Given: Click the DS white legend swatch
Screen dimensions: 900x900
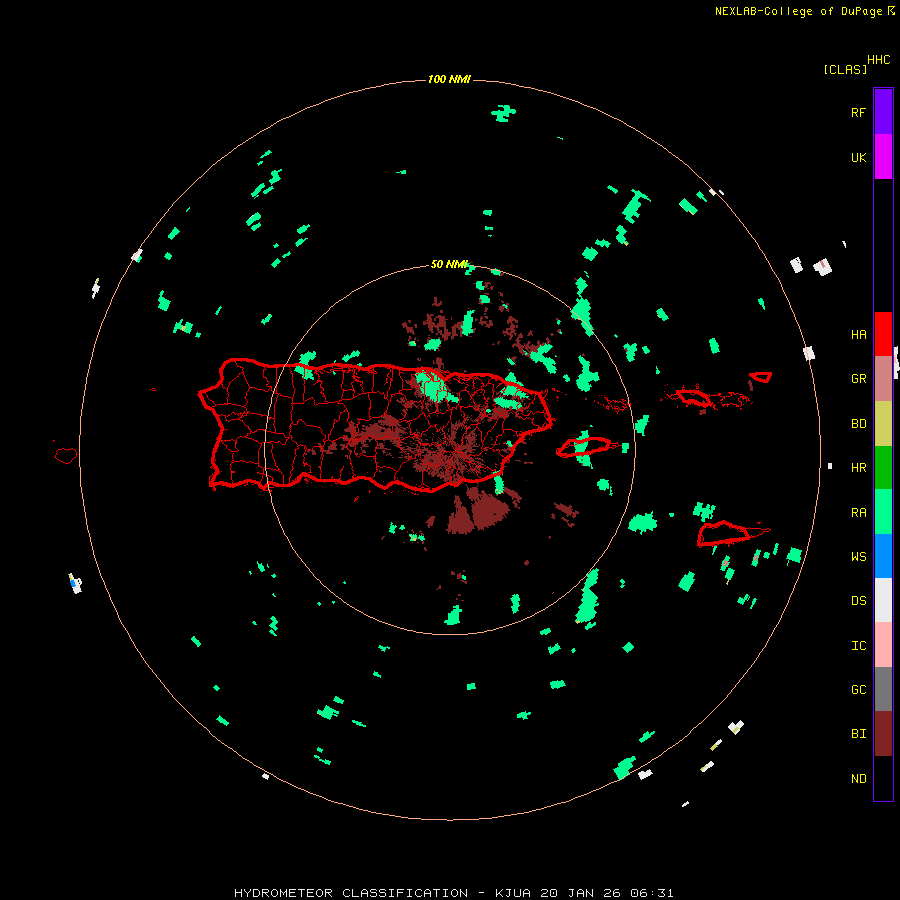Looking at the screenshot, I should point(883,600).
